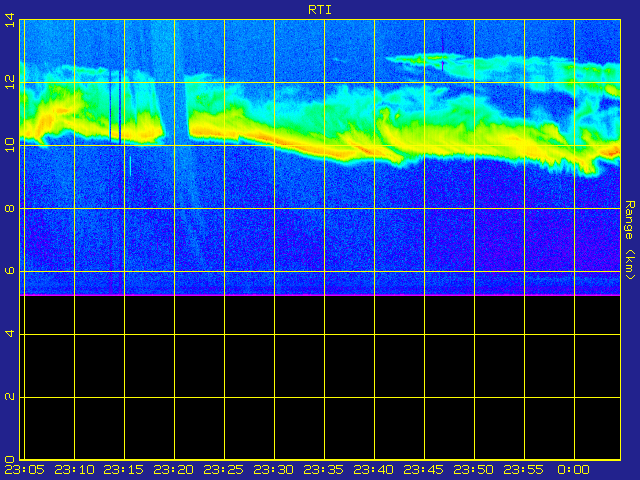The image size is (640, 480).
Task: Select the 23:50 time axis label
Action: [473, 470]
